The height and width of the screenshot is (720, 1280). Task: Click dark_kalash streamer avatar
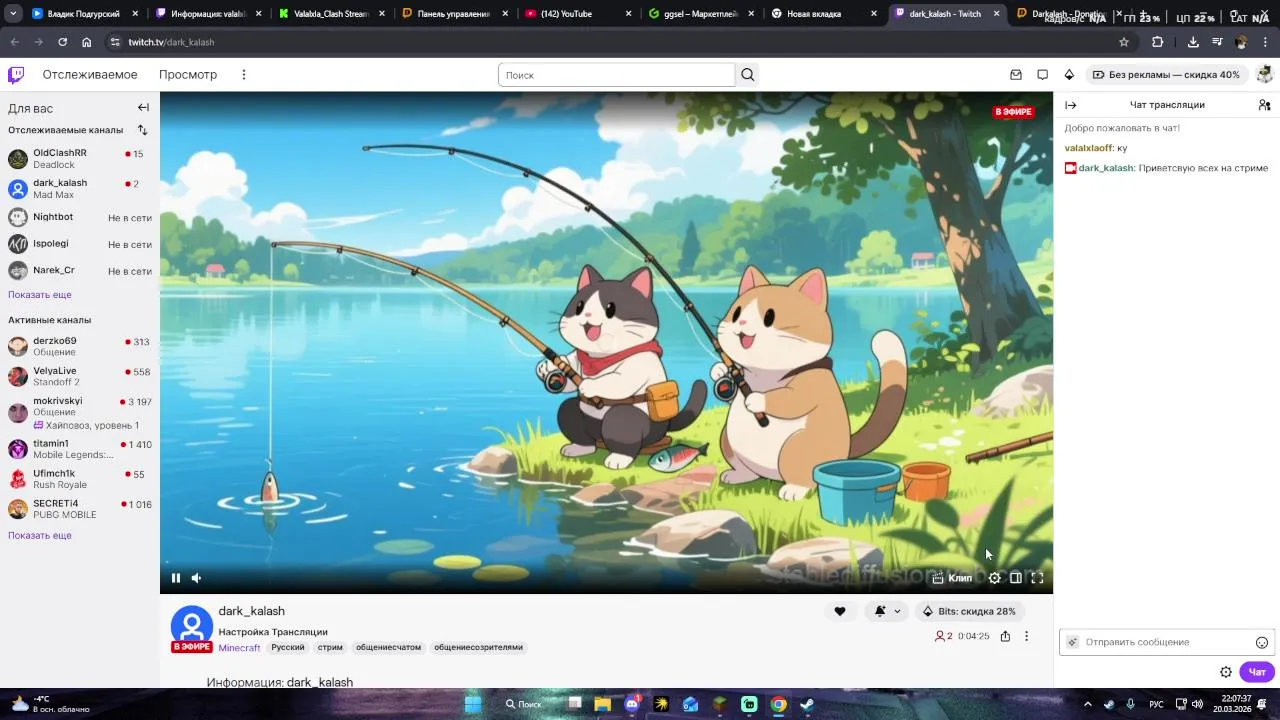(192, 628)
